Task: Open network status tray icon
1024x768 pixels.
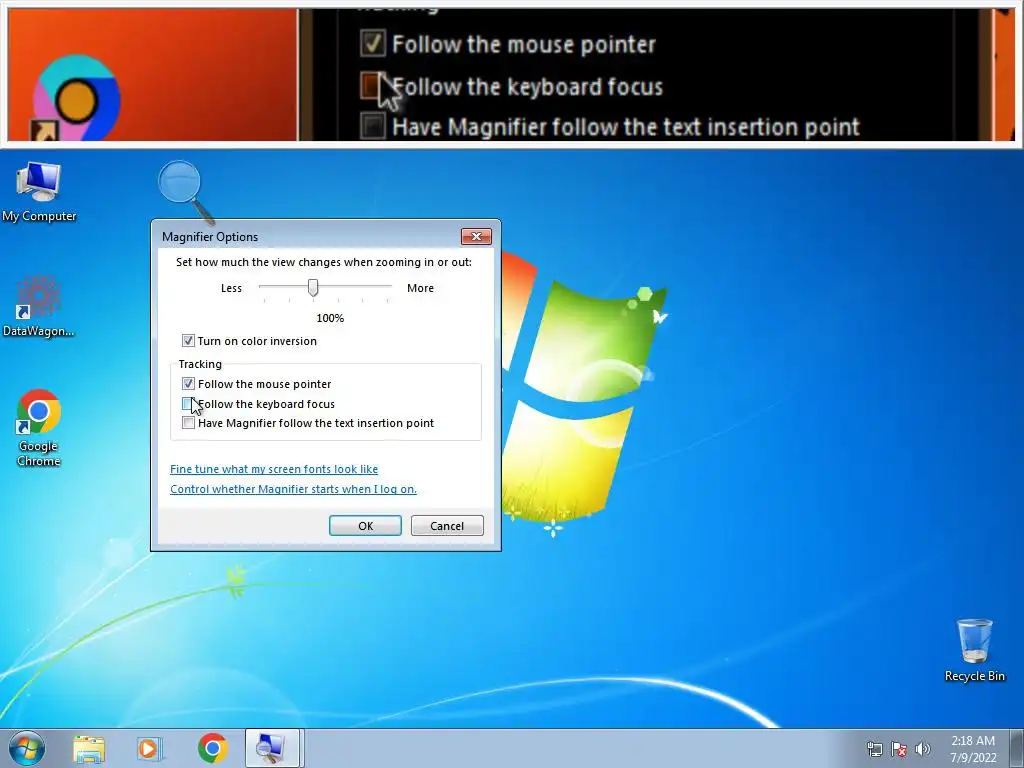Action: coord(874,749)
